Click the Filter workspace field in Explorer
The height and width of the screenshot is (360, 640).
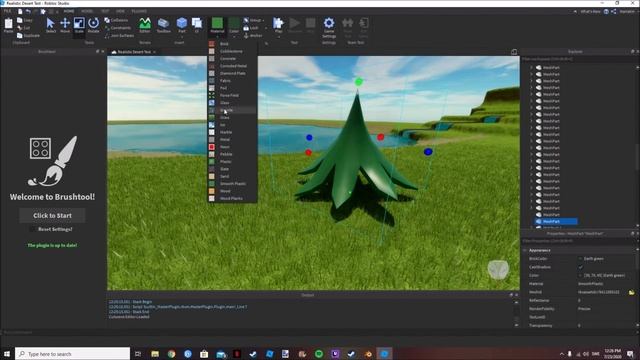pyautogui.click(x=579, y=59)
